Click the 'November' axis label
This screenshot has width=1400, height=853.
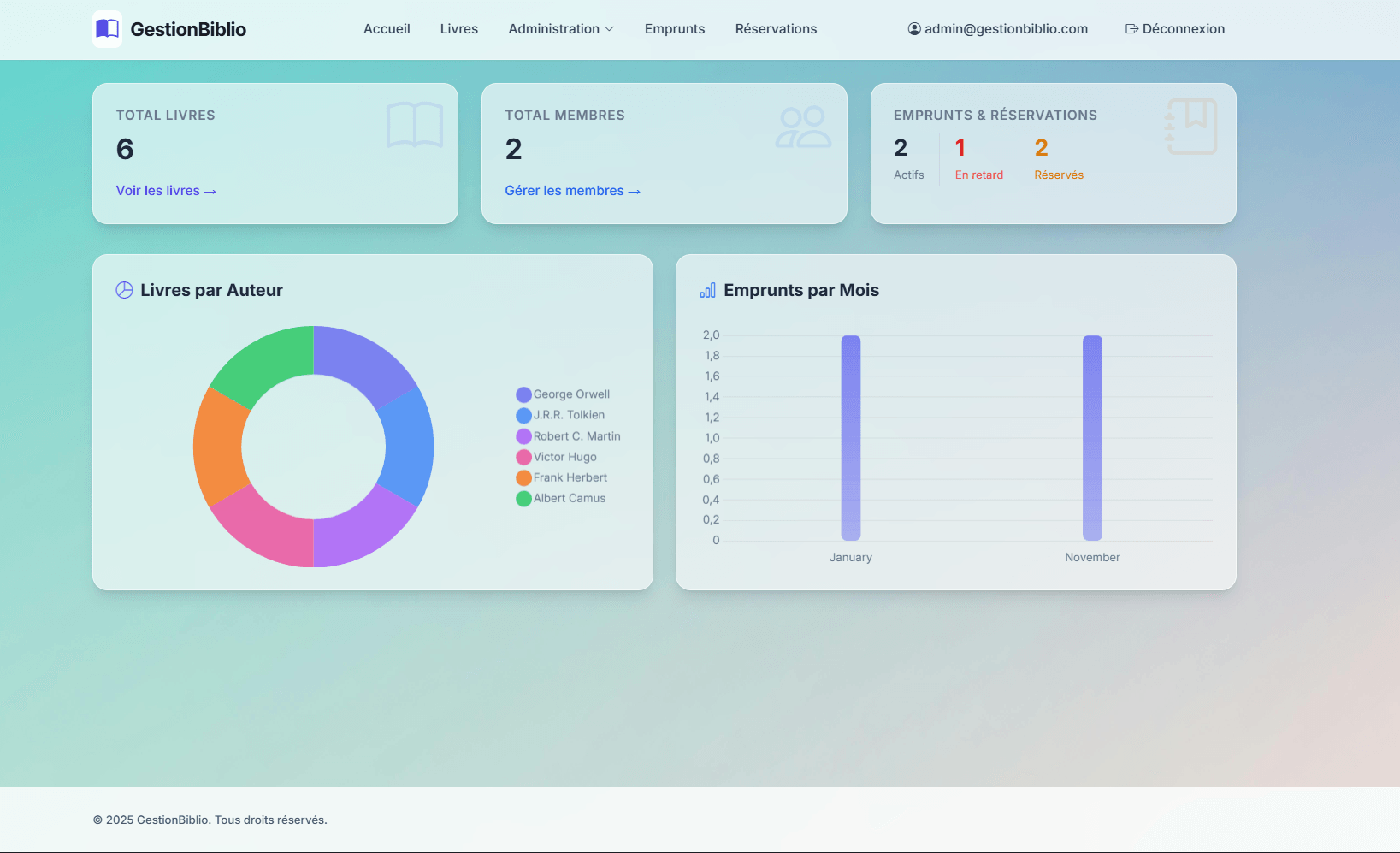[x=1092, y=557]
